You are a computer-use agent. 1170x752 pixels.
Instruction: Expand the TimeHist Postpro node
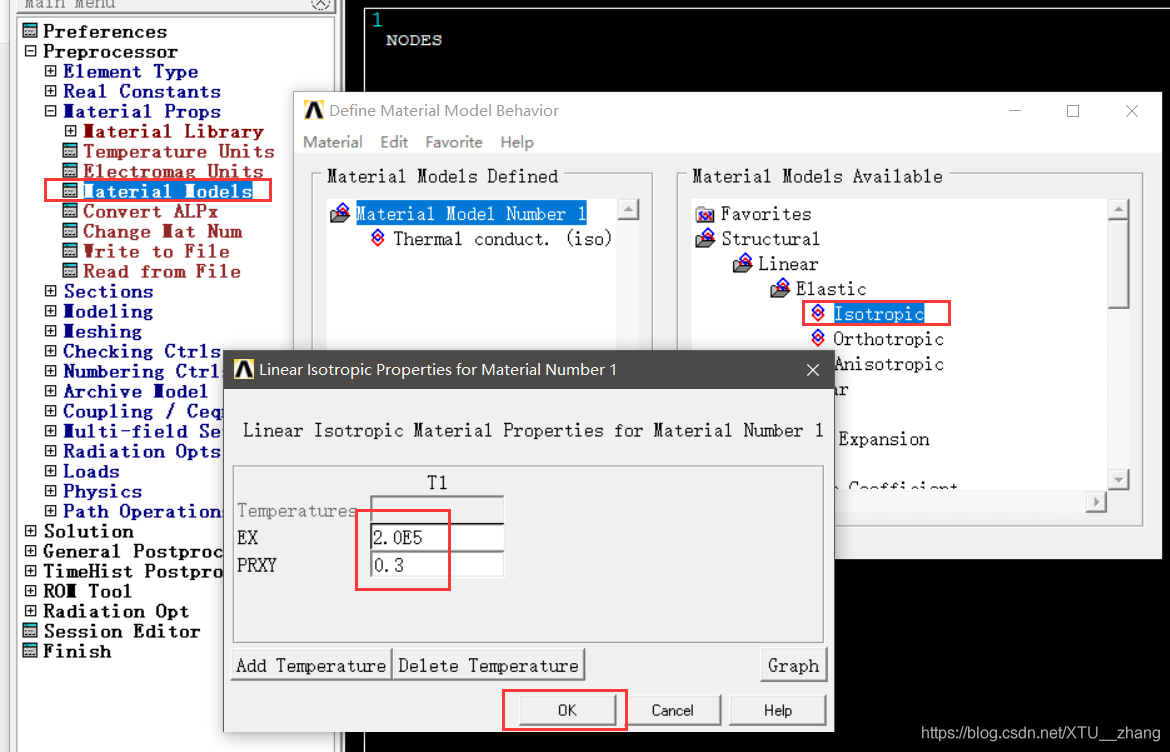click(31, 571)
